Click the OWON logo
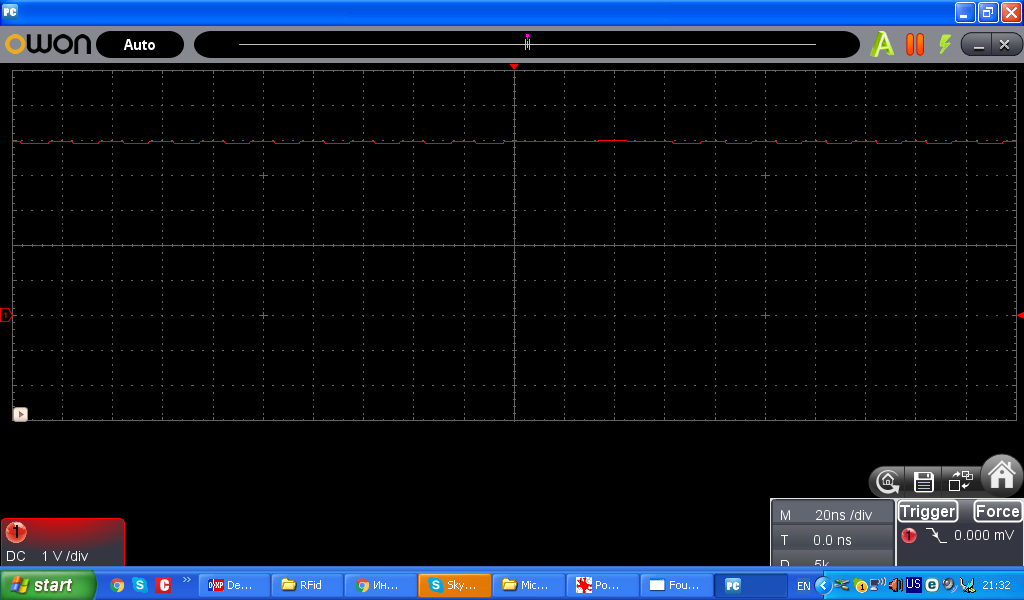The height and width of the screenshot is (600, 1024). tap(48, 44)
